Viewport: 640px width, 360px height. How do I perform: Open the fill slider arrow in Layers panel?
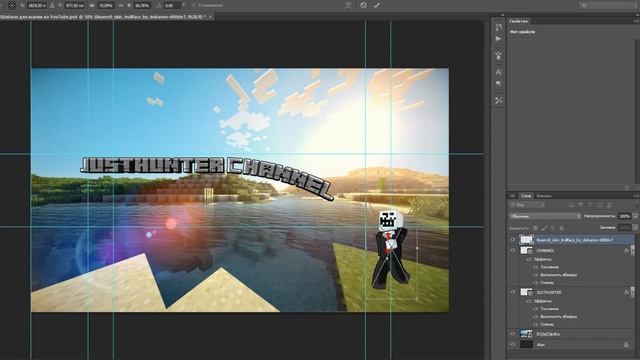coord(635,228)
